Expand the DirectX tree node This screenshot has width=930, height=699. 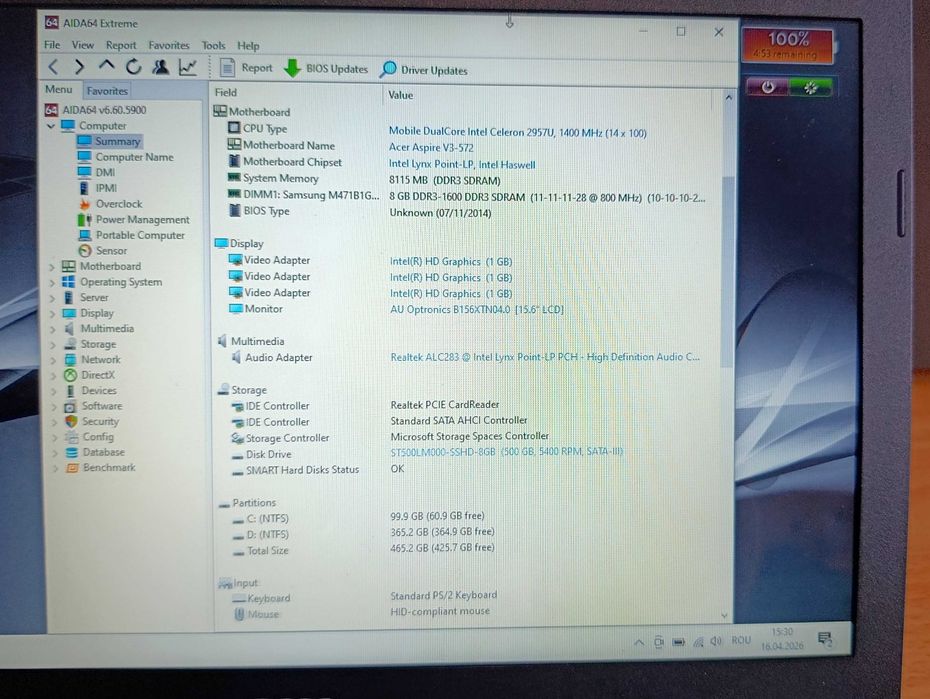click(x=53, y=375)
